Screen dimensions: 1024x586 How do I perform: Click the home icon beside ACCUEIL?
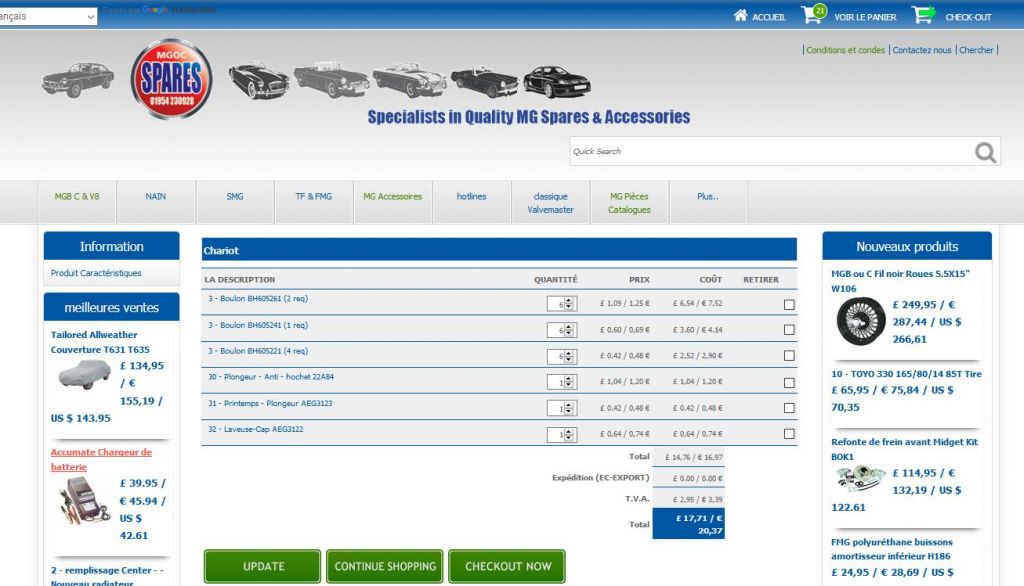tap(740, 15)
